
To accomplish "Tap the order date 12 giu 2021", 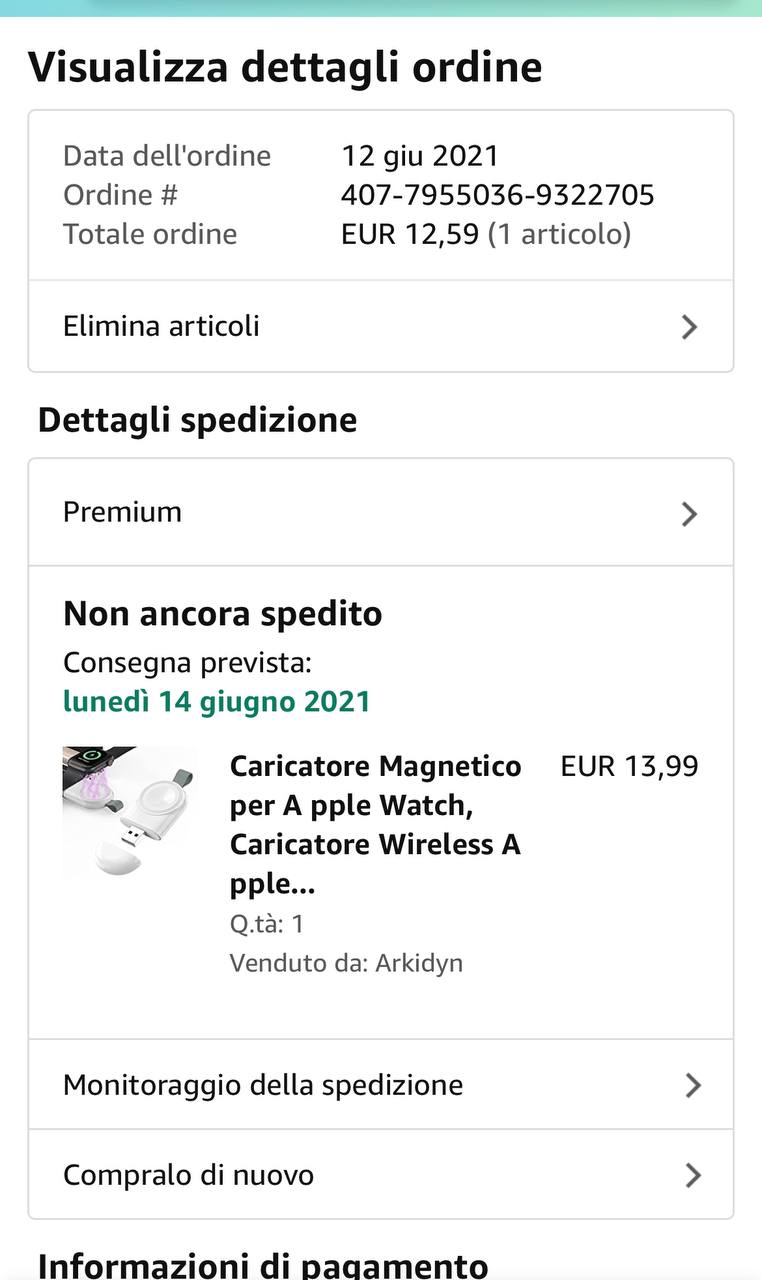I will 419,155.
